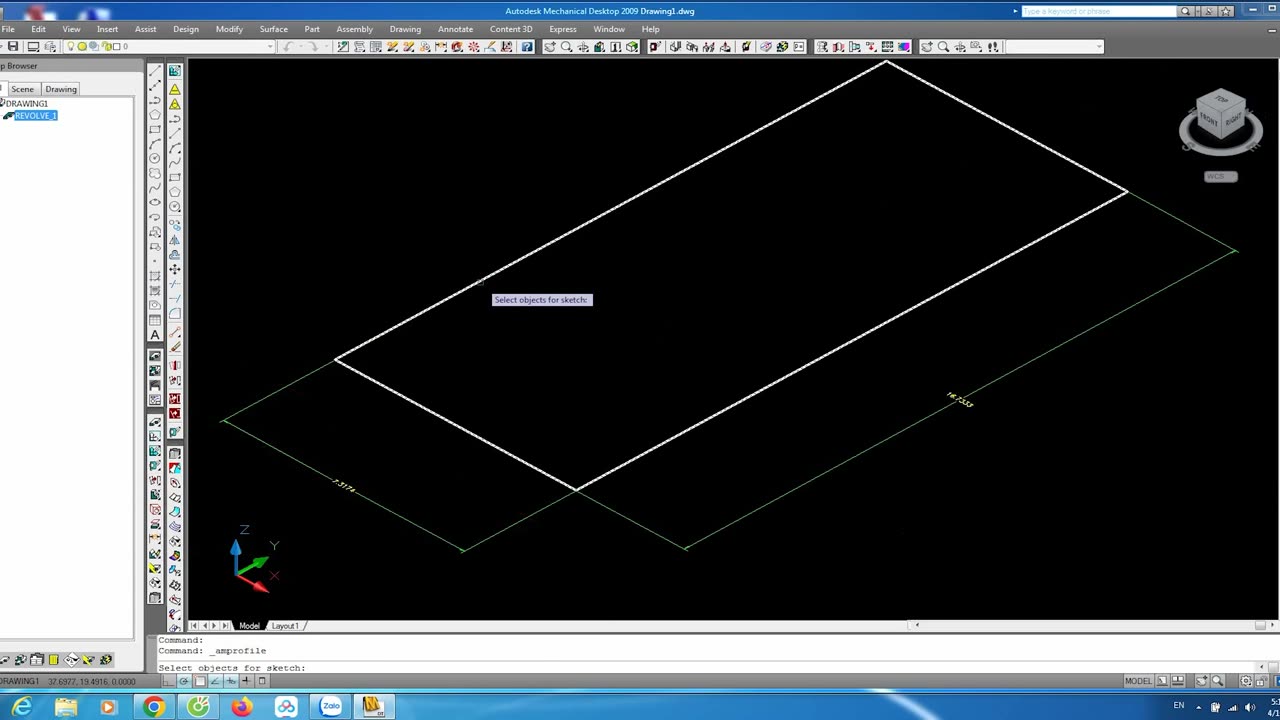Select the Text tool letter A icon
The image size is (1280, 720).
(155, 335)
